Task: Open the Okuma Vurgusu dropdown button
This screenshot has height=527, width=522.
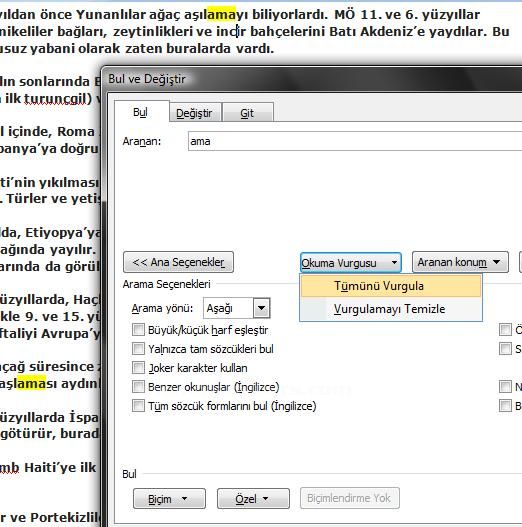Action: [351, 262]
